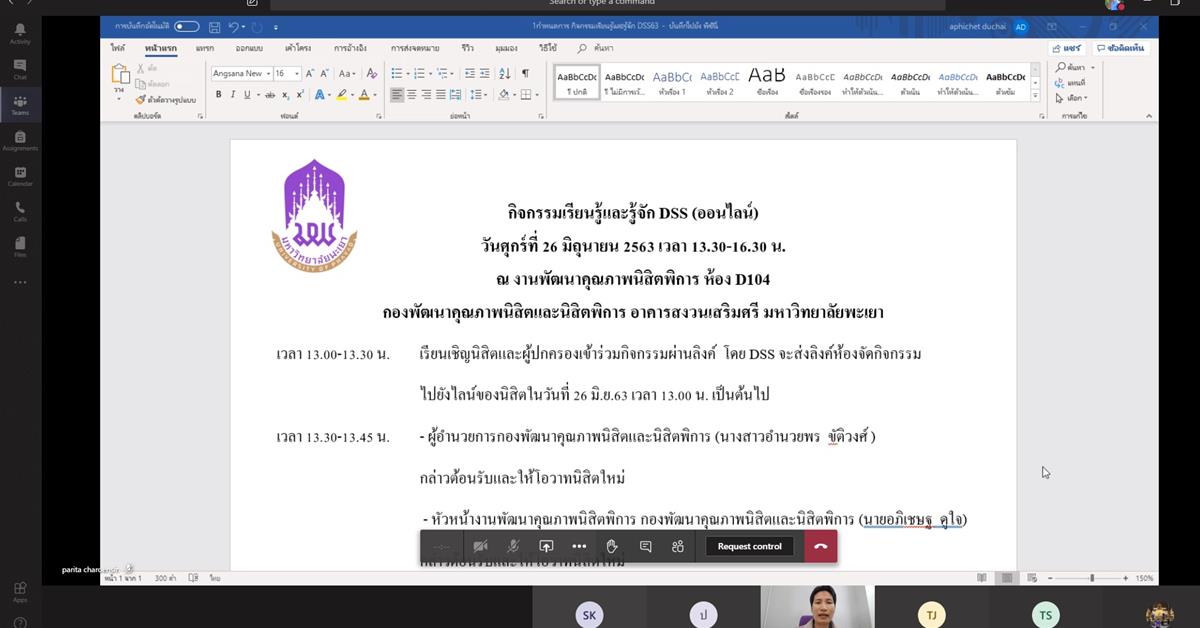Apply yellow text highlight color

click(x=341, y=95)
